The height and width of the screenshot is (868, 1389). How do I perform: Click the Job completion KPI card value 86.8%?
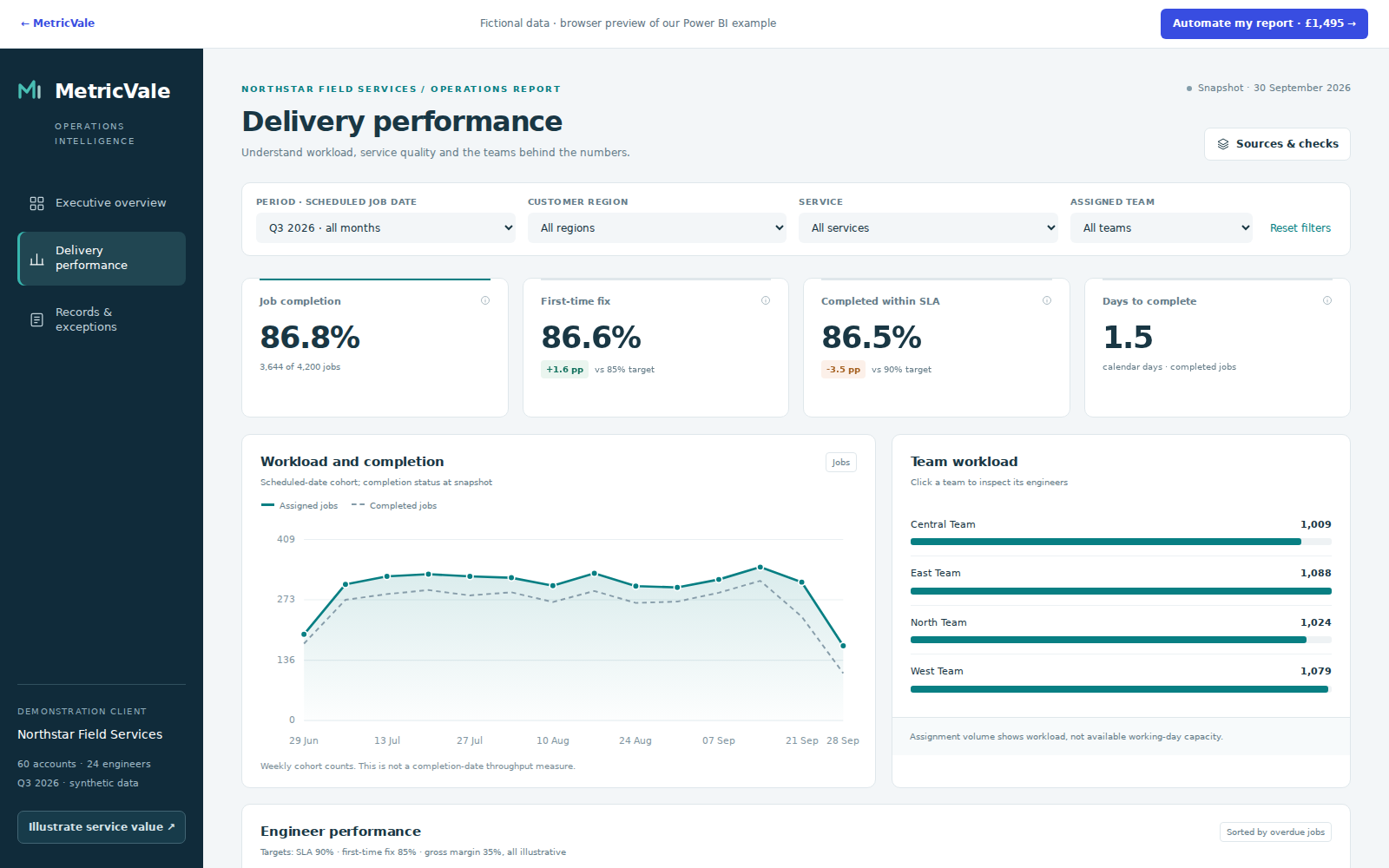pyautogui.click(x=310, y=338)
